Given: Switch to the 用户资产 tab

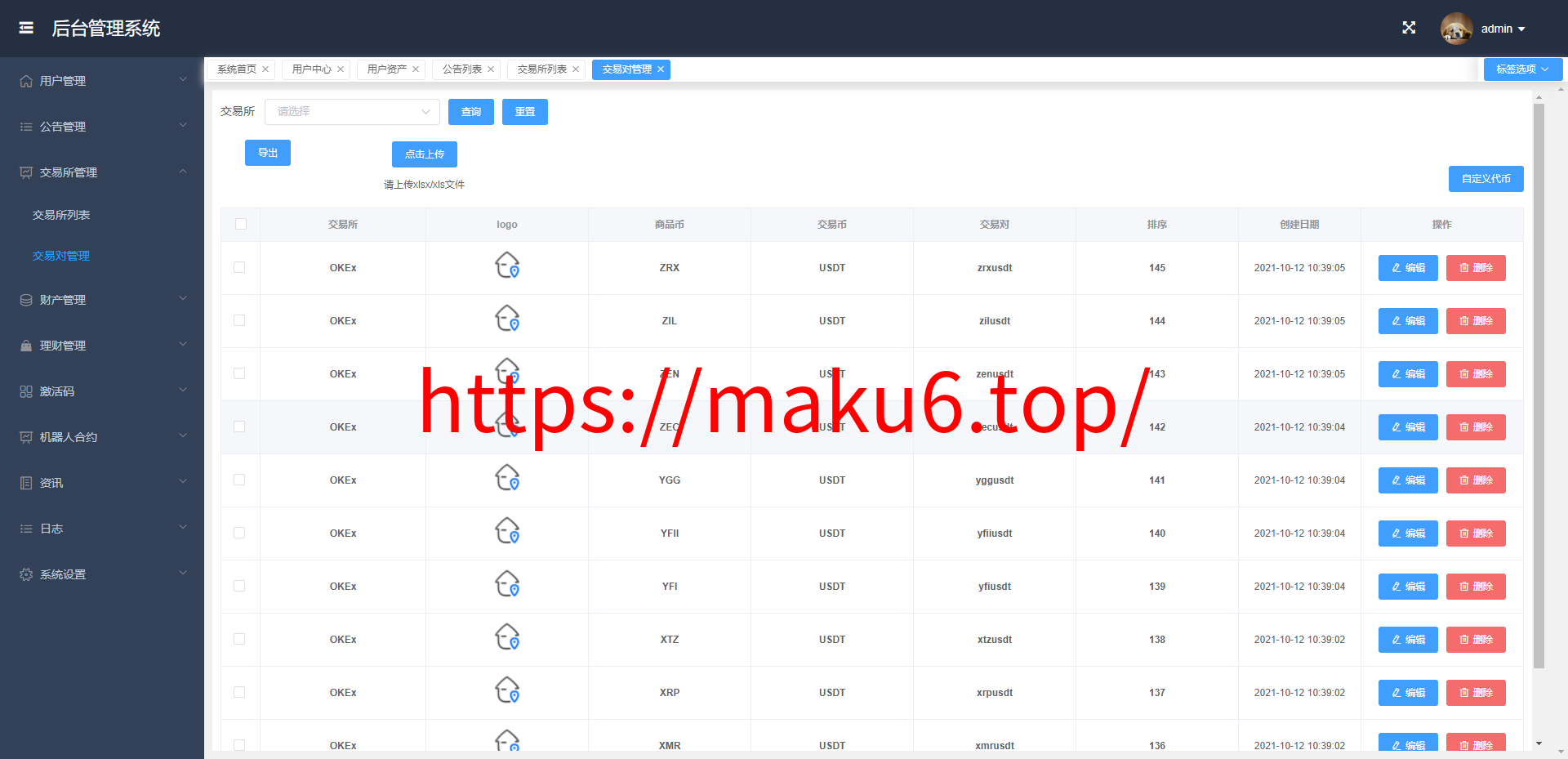Looking at the screenshot, I should point(387,69).
